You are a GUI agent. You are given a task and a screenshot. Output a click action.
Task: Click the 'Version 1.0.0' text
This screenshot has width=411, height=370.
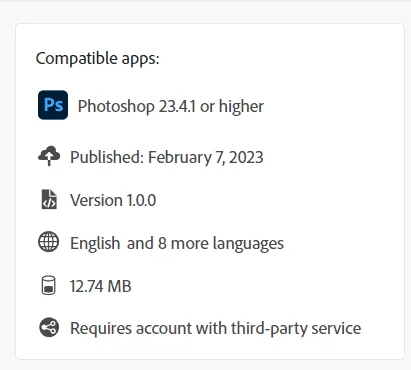[113, 200]
